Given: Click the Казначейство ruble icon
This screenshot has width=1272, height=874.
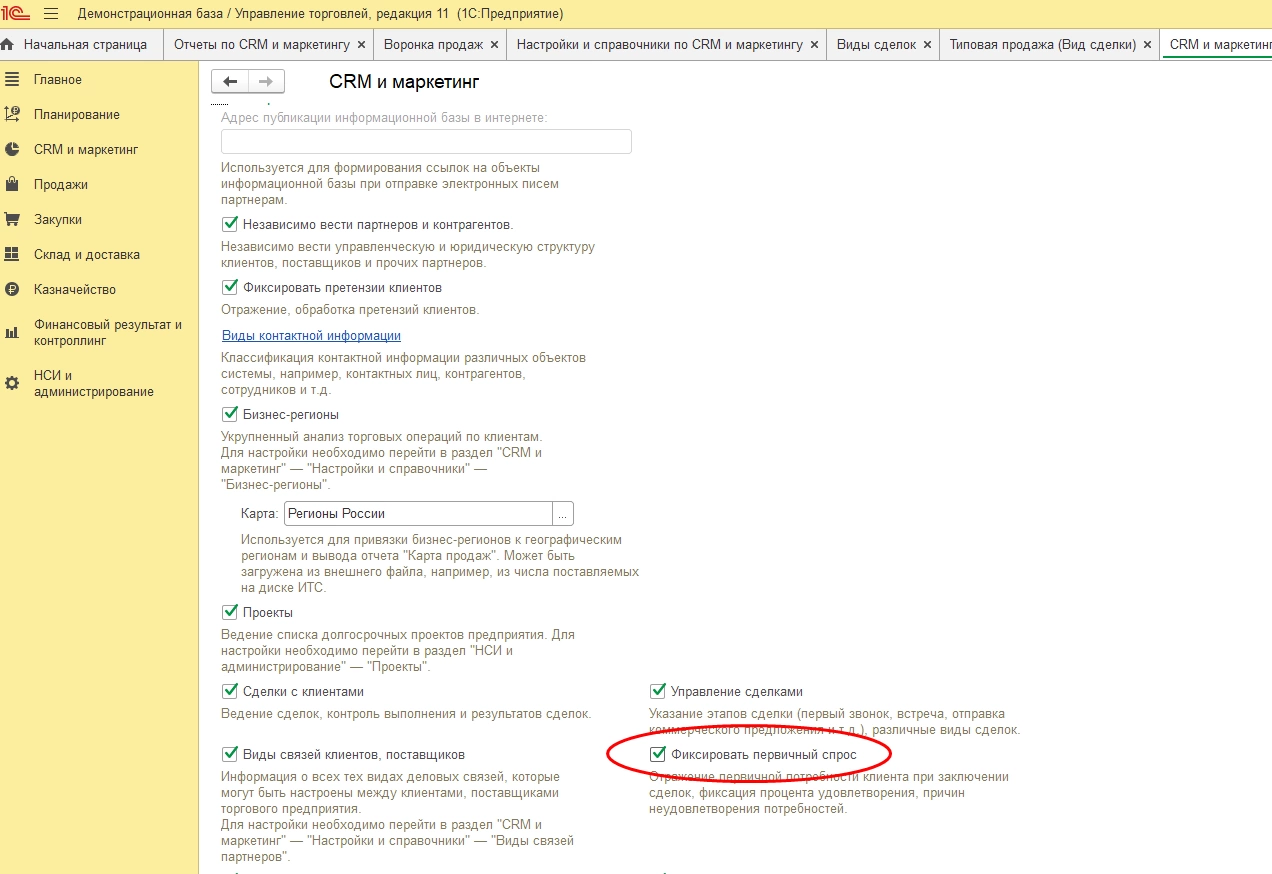Looking at the screenshot, I should point(12,289).
